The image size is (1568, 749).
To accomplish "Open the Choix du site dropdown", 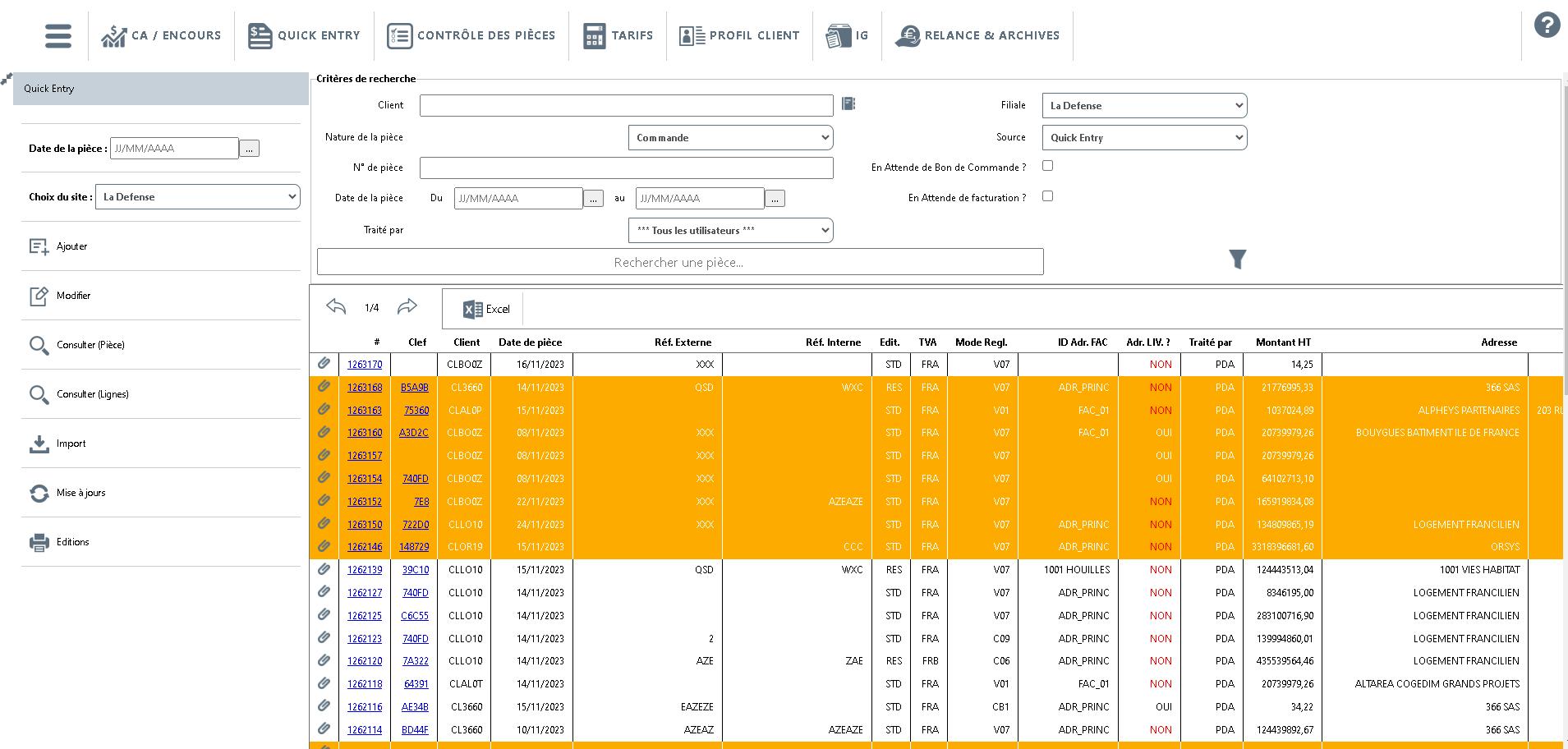I will (197, 197).
